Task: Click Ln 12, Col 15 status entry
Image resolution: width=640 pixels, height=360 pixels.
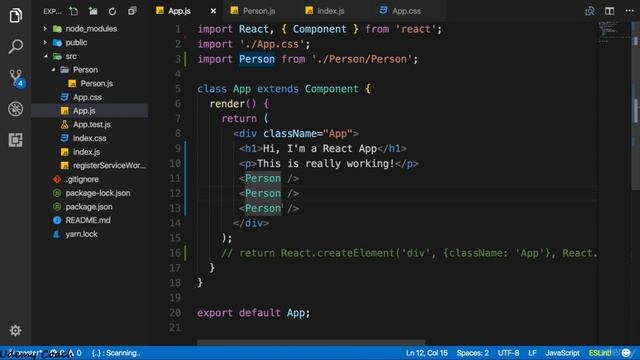Action: click(x=427, y=353)
